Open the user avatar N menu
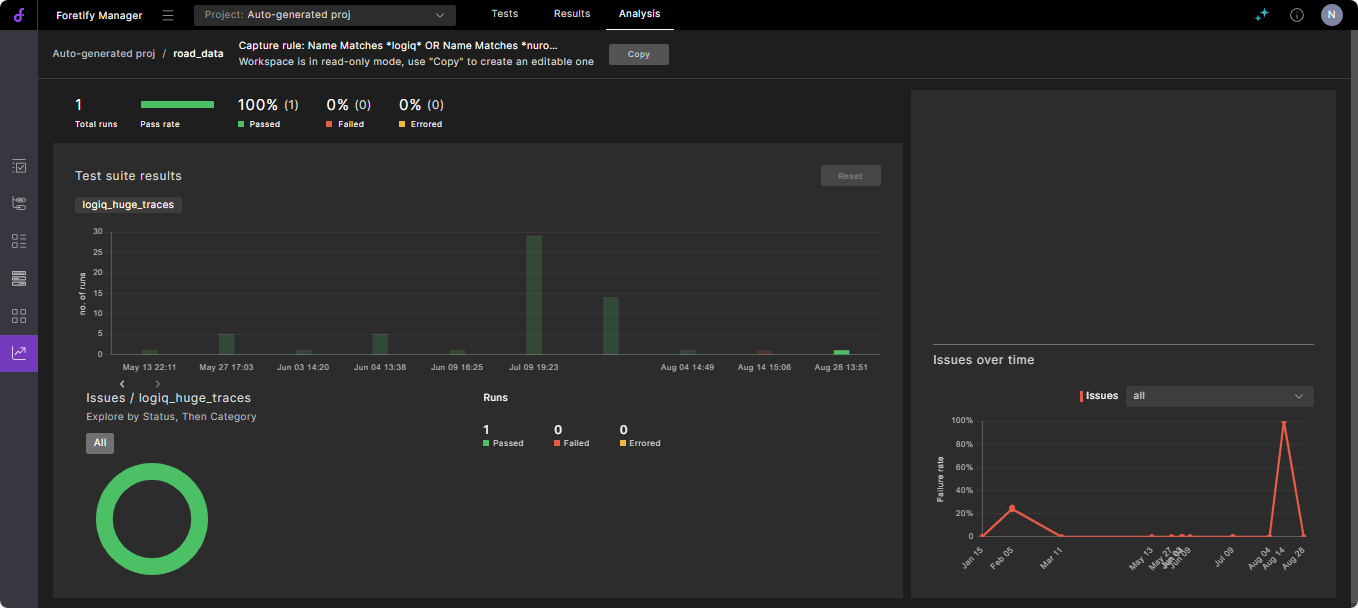Viewport: 1358px width, 608px height. pos(1331,15)
